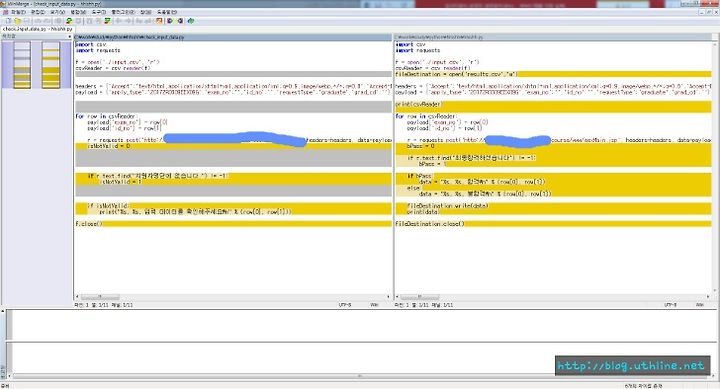Open the 창(W) menu

pyautogui.click(x=146, y=12)
